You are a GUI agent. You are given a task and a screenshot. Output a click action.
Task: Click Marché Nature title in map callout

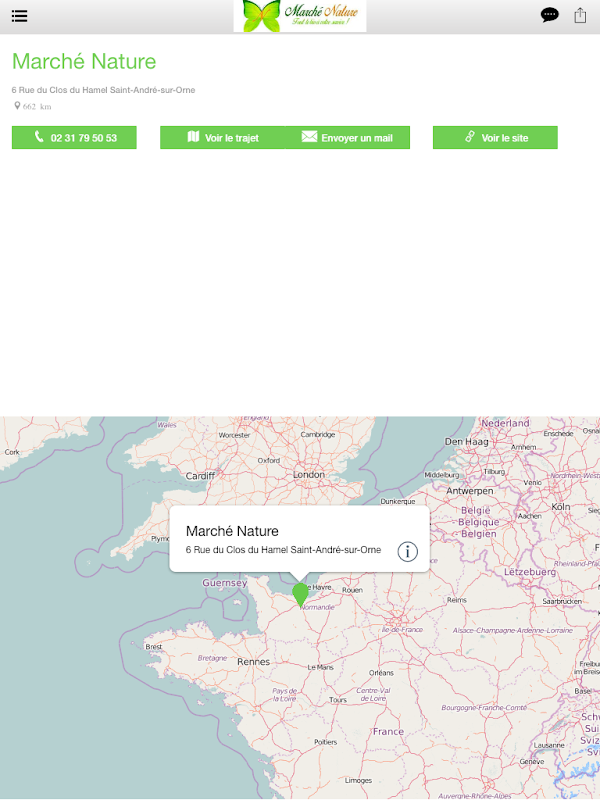click(232, 531)
